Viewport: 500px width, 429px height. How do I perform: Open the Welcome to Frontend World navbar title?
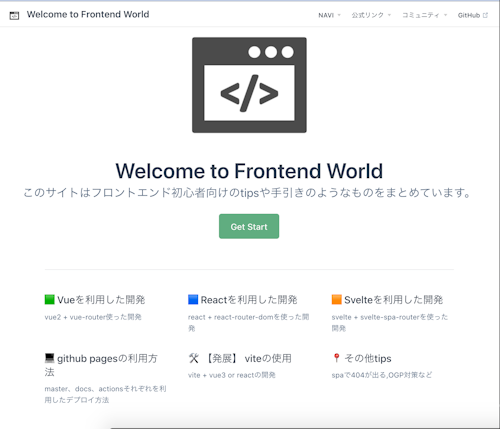(x=88, y=15)
